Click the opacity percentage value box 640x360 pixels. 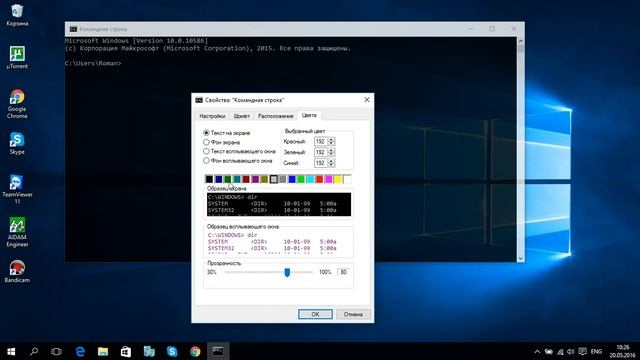[343, 272]
